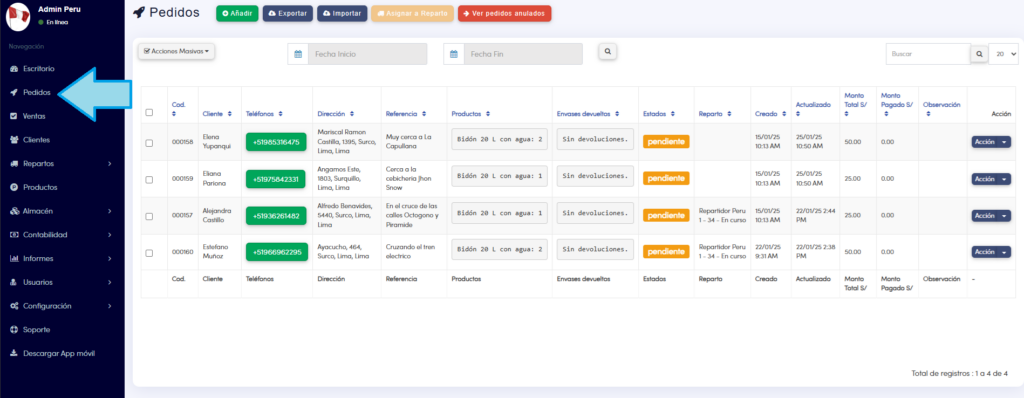Click the Productos icon in sidebar
The image size is (1024, 398).
[14, 188]
